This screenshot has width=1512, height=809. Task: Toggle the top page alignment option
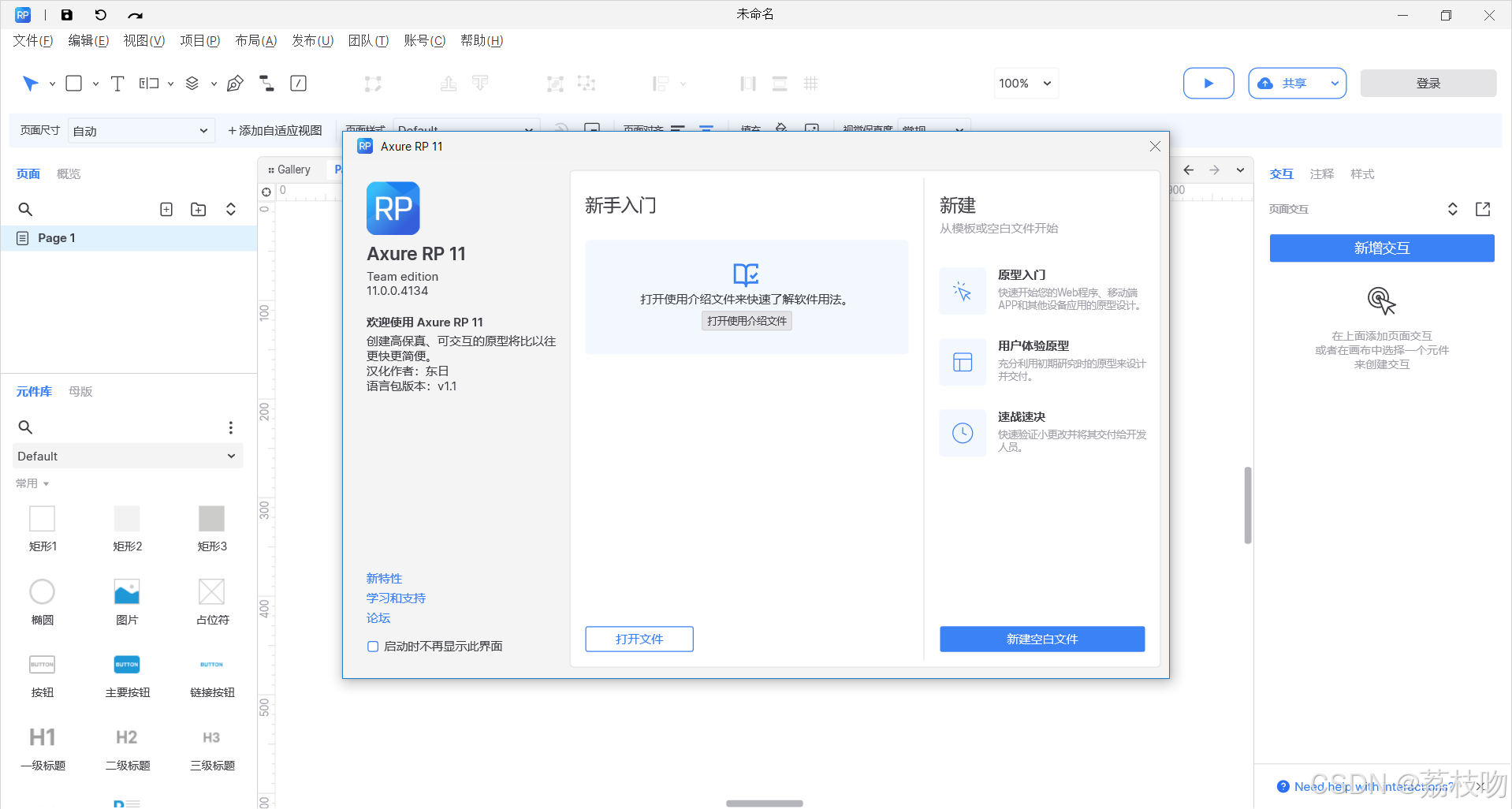click(706, 130)
